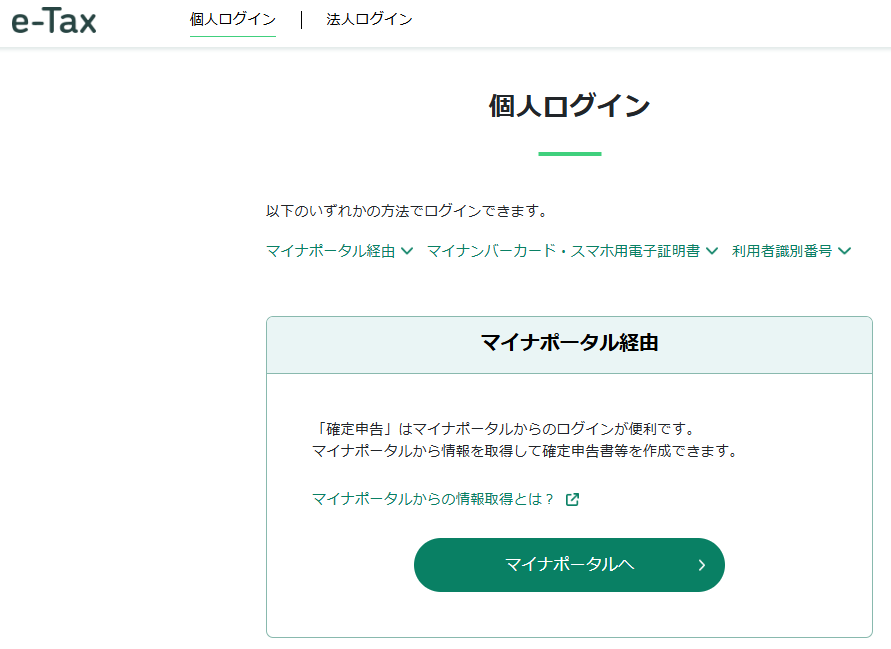Open the 法人ログイン tab
Screen dimensions: 891x649
tap(369, 20)
